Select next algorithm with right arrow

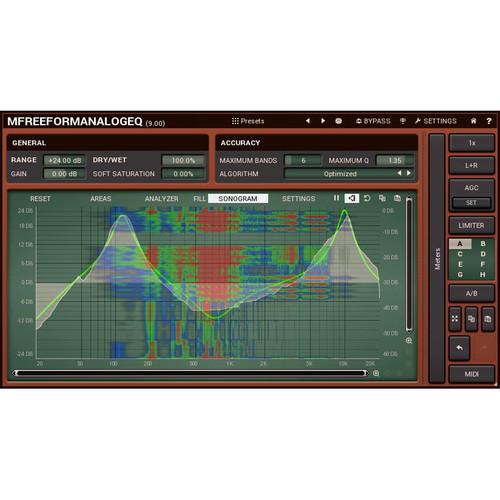tap(409, 173)
